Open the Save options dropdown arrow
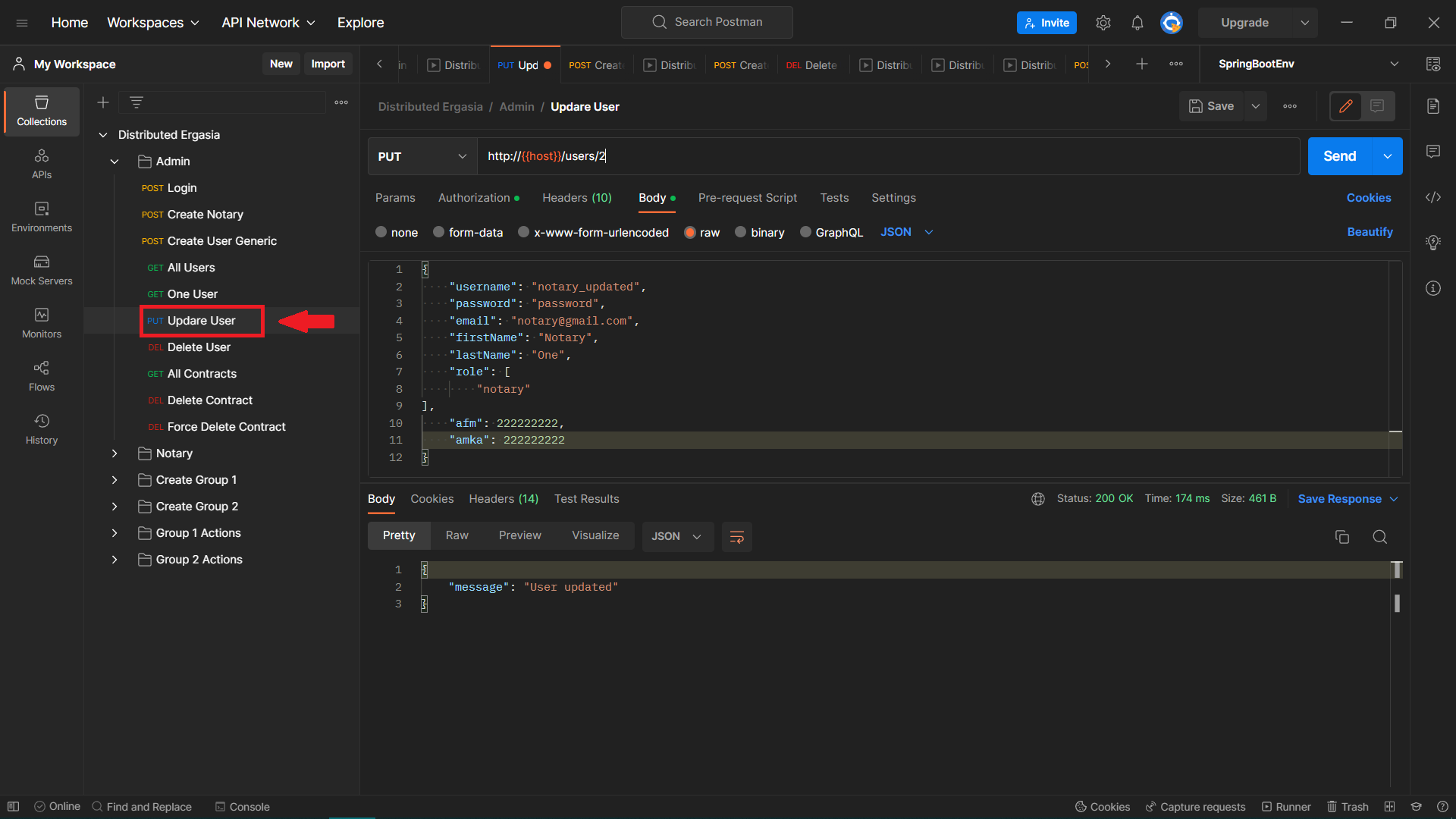The height and width of the screenshot is (819, 1456). pos(1256,106)
